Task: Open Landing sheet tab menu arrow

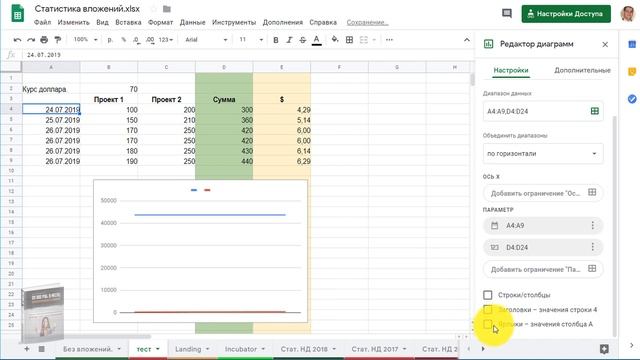Action: tap(207, 349)
